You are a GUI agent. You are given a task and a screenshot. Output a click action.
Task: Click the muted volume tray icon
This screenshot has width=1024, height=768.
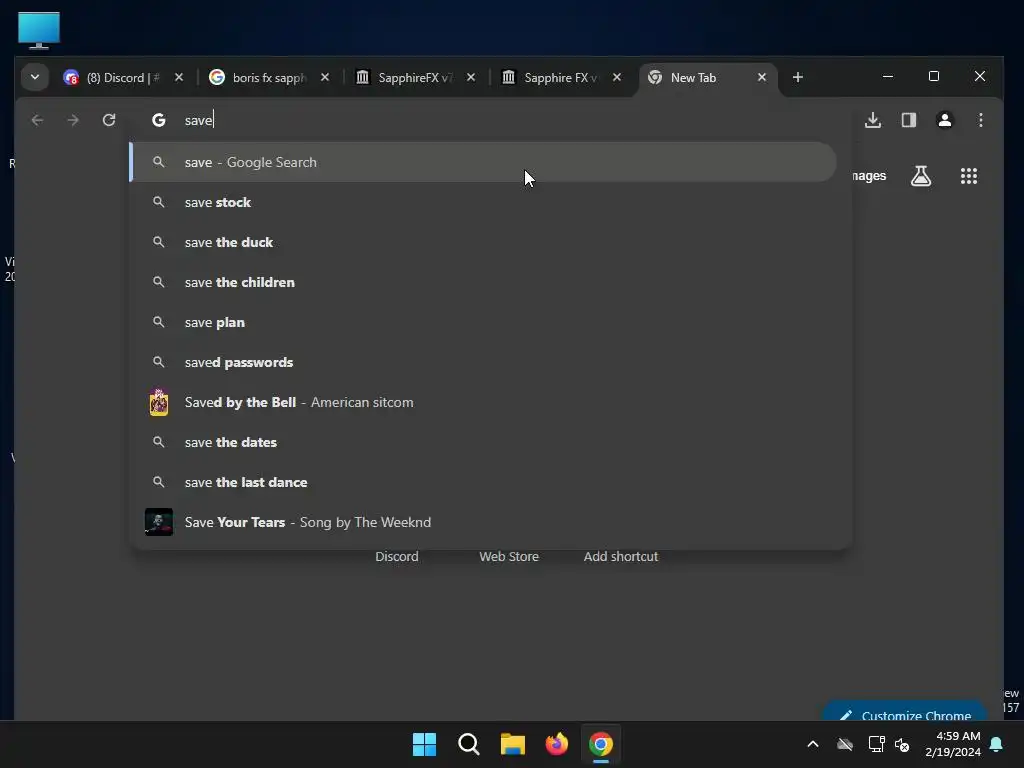click(x=903, y=744)
